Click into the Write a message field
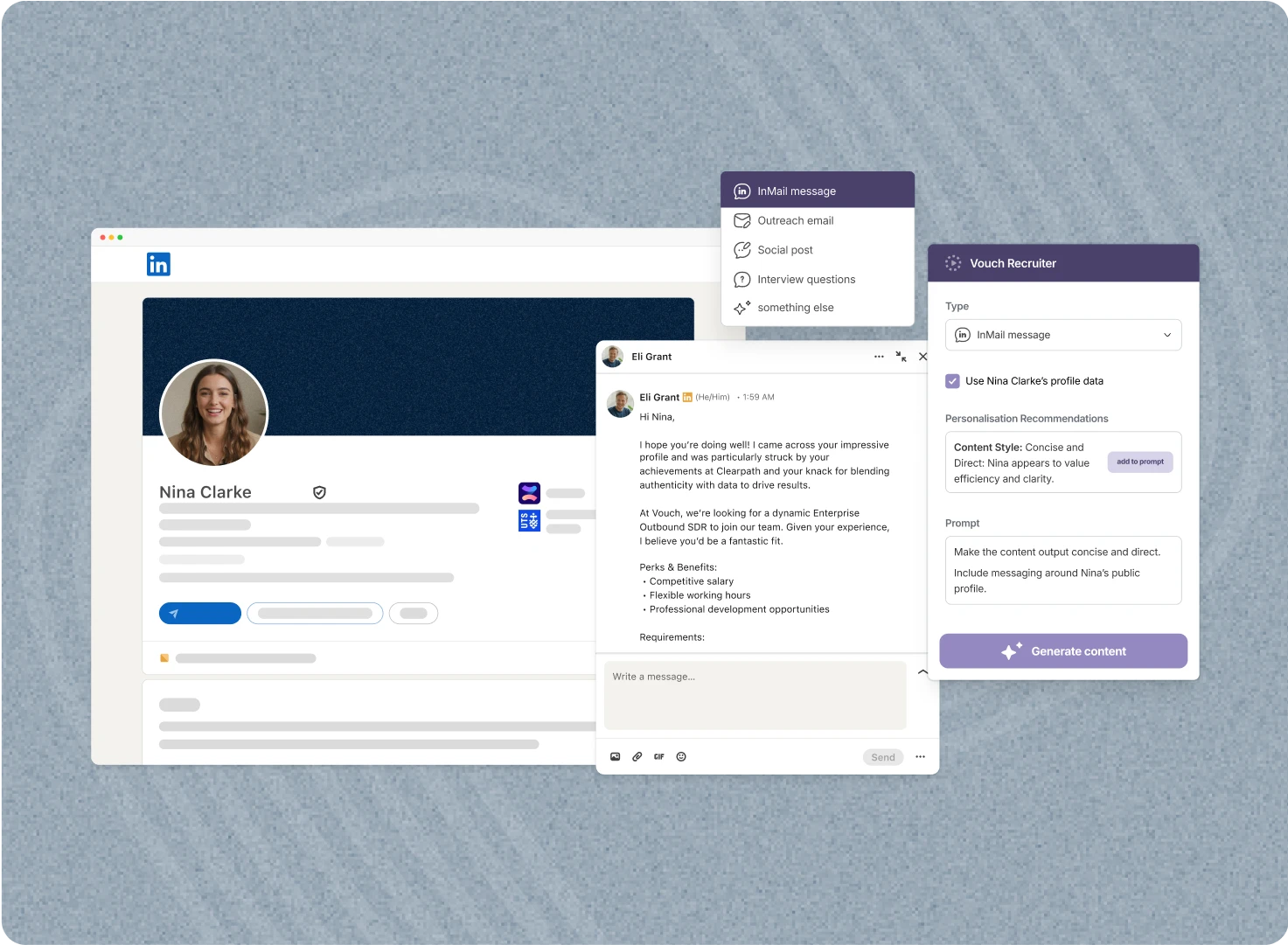This screenshot has width=1288, height=945. [755, 695]
